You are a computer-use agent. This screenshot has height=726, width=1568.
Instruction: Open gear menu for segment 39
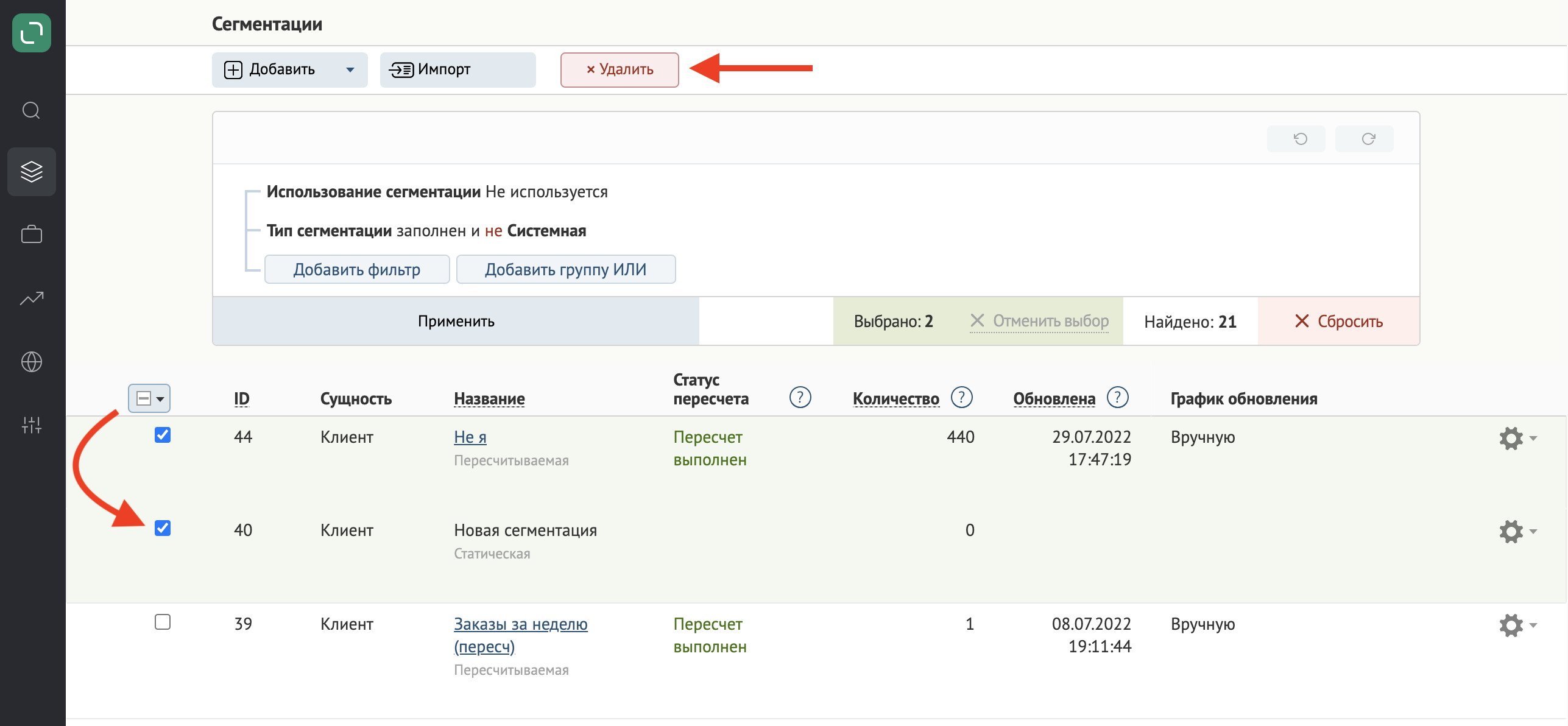(1517, 625)
